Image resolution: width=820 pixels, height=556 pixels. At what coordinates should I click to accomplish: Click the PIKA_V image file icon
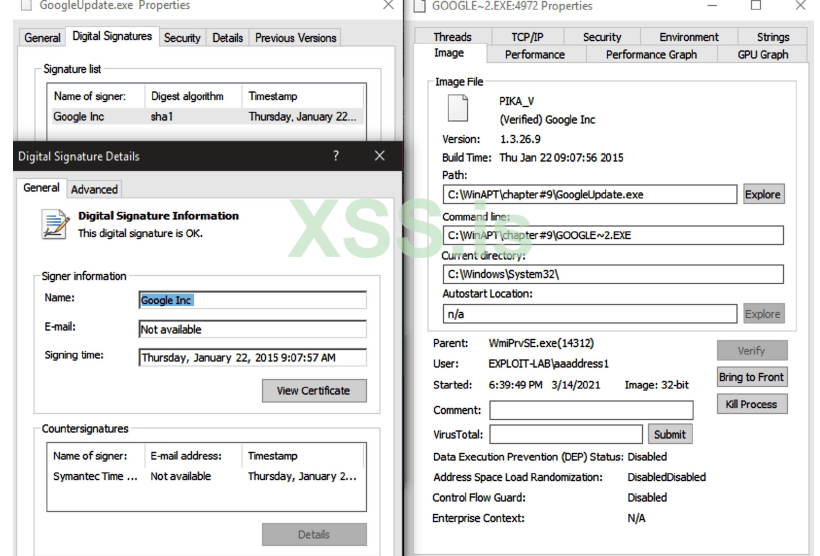pyautogui.click(x=458, y=108)
